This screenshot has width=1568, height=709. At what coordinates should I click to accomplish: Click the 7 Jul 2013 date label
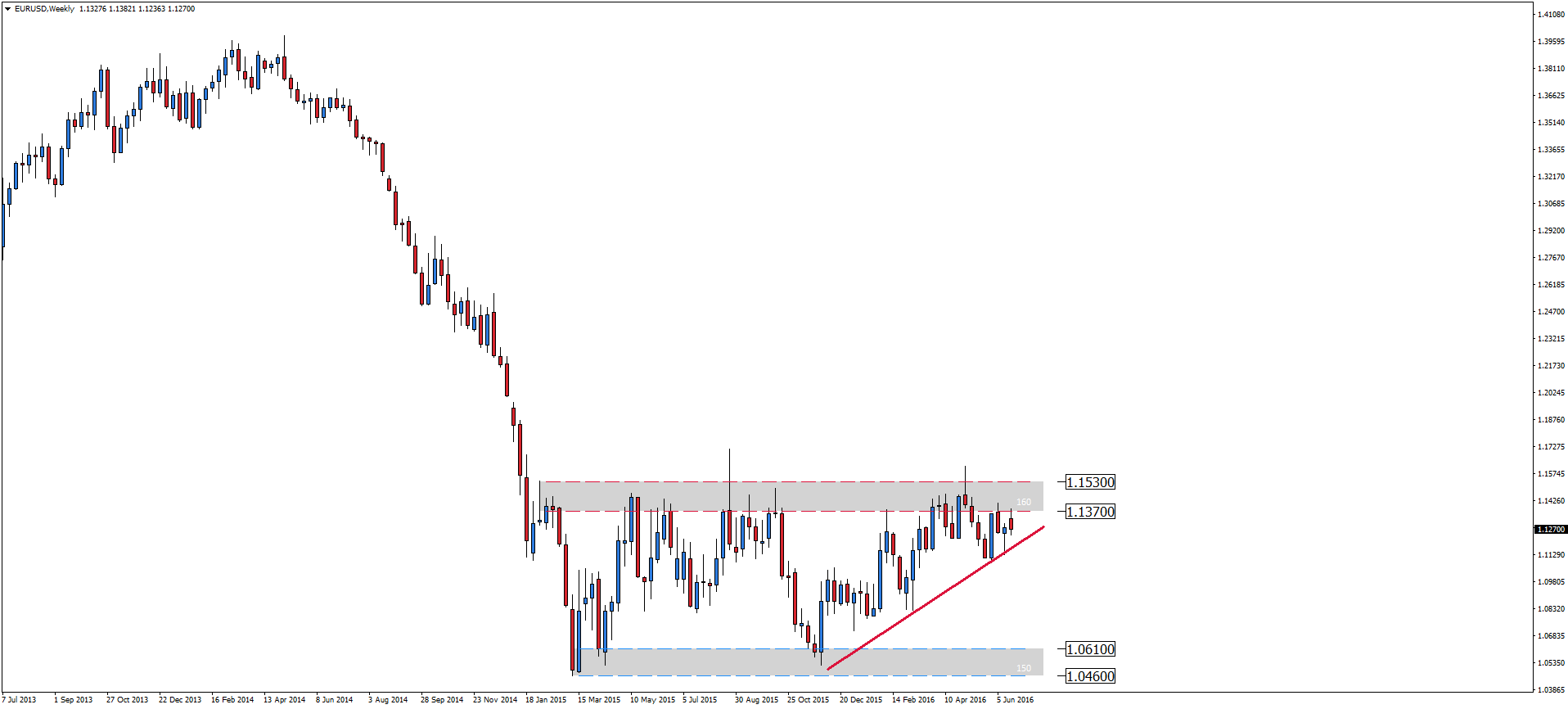click(19, 700)
